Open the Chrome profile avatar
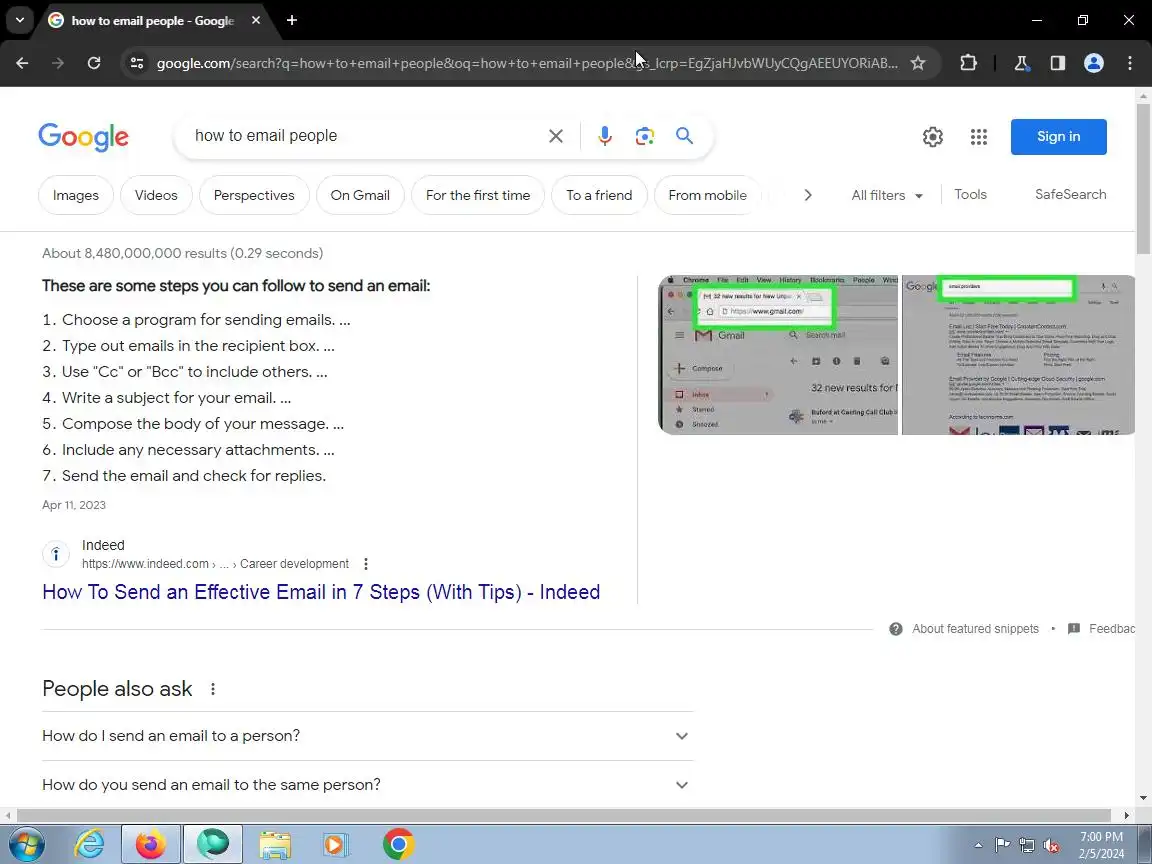This screenshot has height=864, width=1152. (x=1093, y=63)
